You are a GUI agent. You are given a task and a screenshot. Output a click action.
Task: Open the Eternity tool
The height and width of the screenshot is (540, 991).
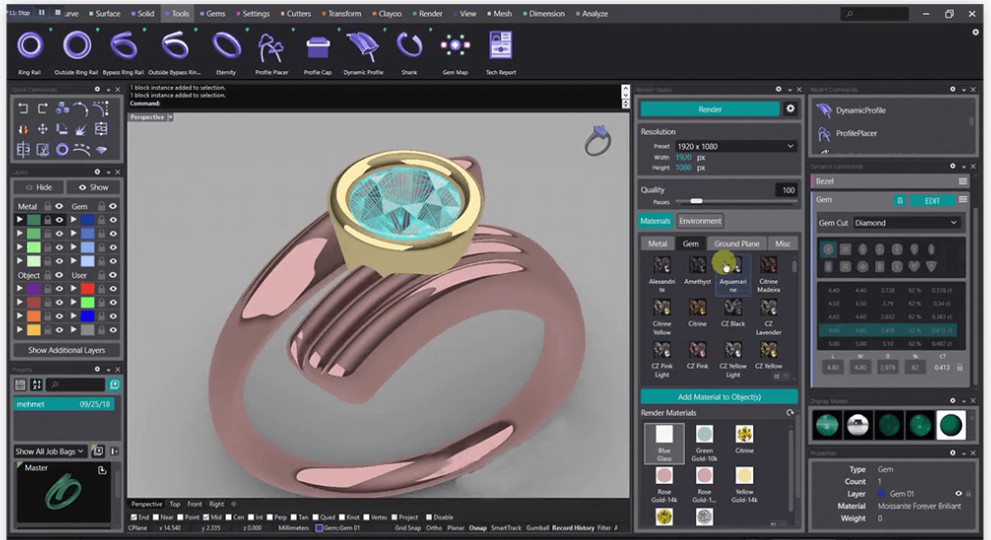pos(225,46)
